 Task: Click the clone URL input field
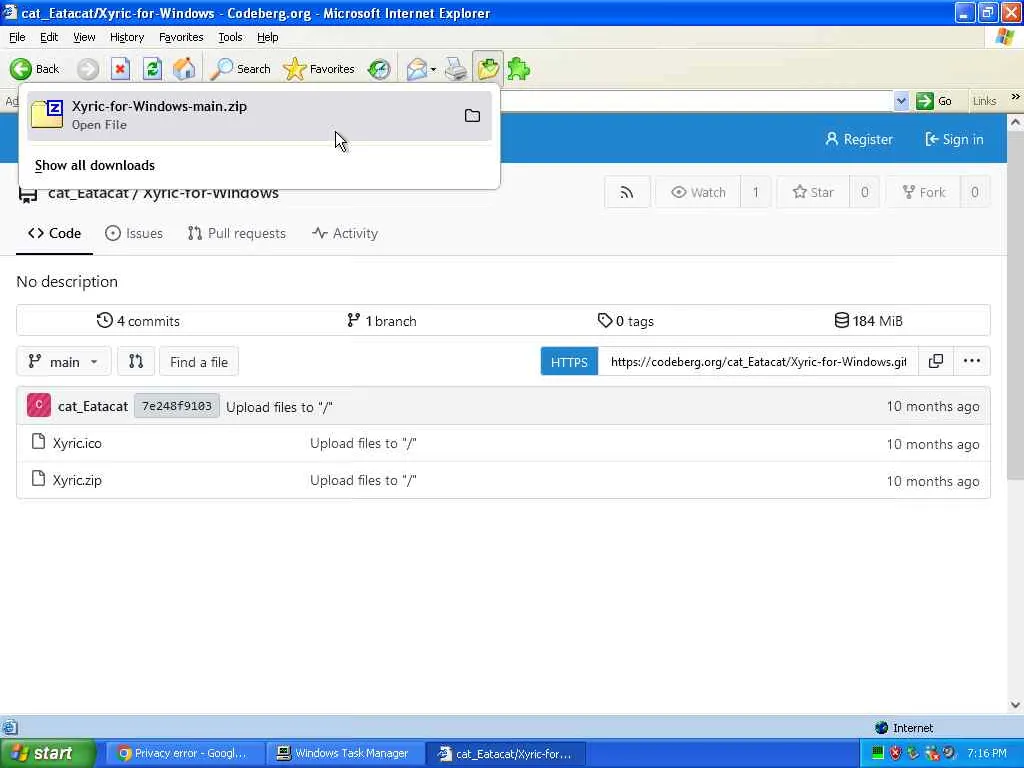(758, 362)
